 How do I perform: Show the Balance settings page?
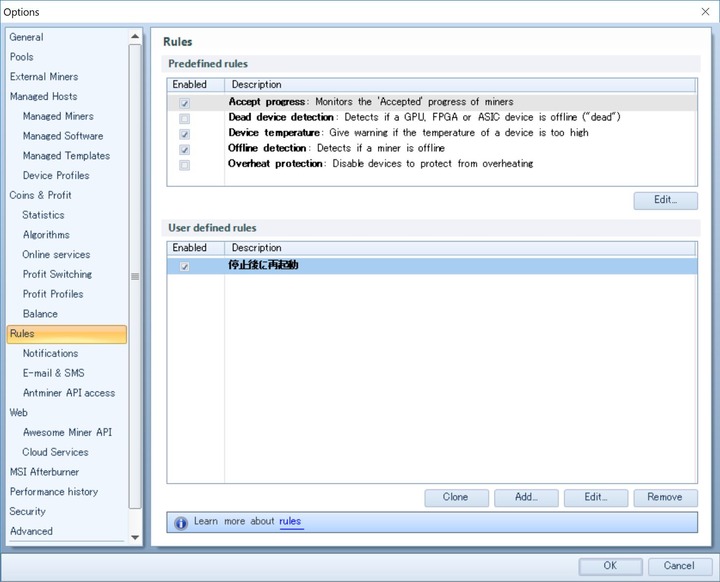point(40,314)
